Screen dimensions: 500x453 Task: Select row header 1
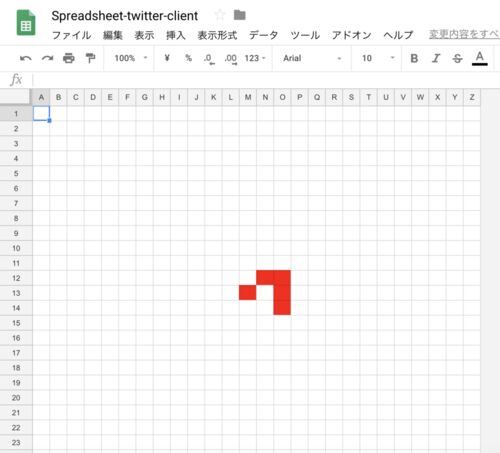click(x=16, y=114)
